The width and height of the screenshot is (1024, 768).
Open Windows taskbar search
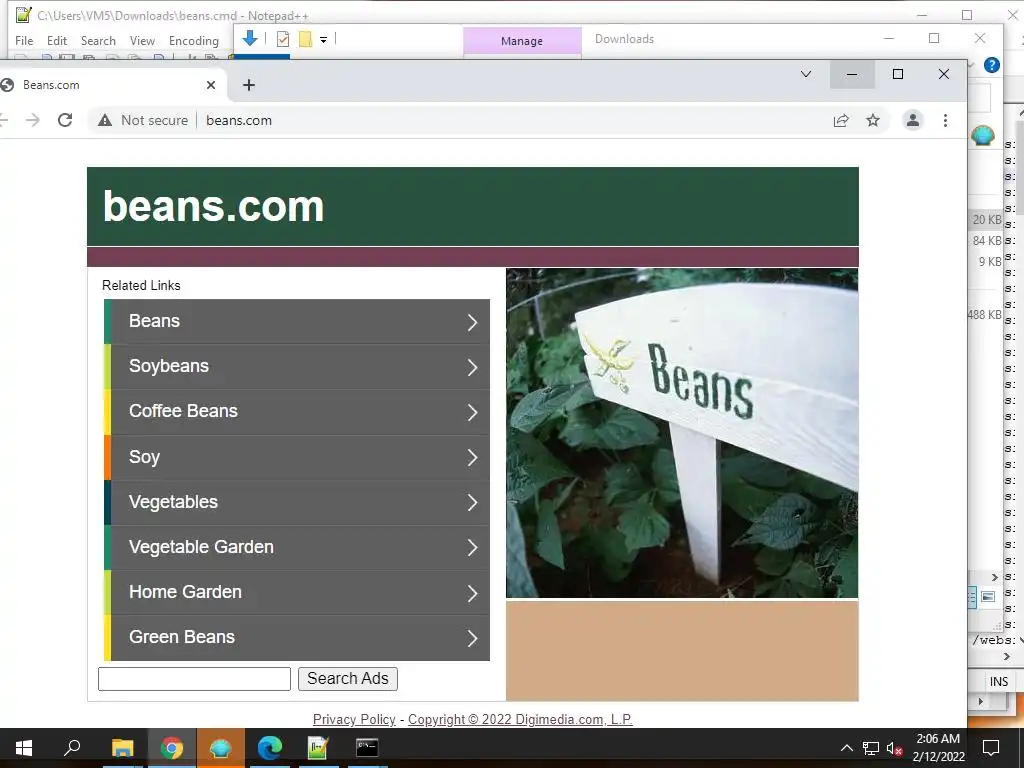[72, 748]
